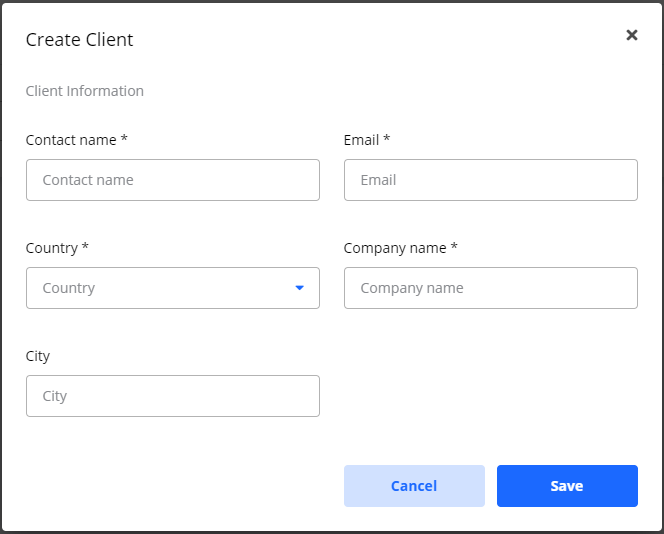Click the Contact name field label
This screenshot has width=664, height=534.
71,140
